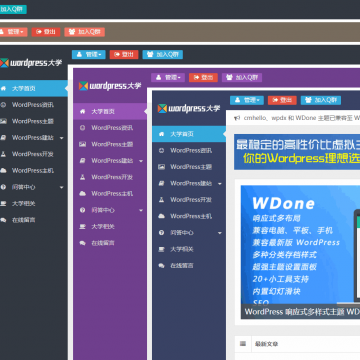Open the 管理 dropdown in the navy theme header
This screenshot has height=360, width=360.
247,100
